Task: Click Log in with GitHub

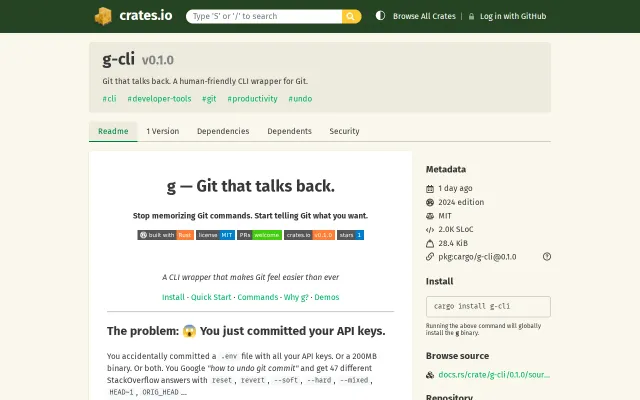Action: (513, 16)
